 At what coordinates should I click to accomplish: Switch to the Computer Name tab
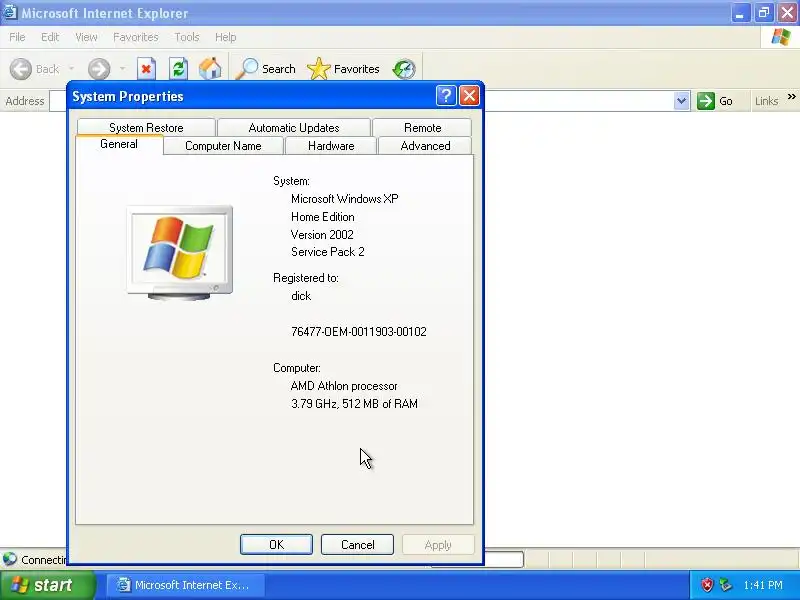[x=223, y=145]
